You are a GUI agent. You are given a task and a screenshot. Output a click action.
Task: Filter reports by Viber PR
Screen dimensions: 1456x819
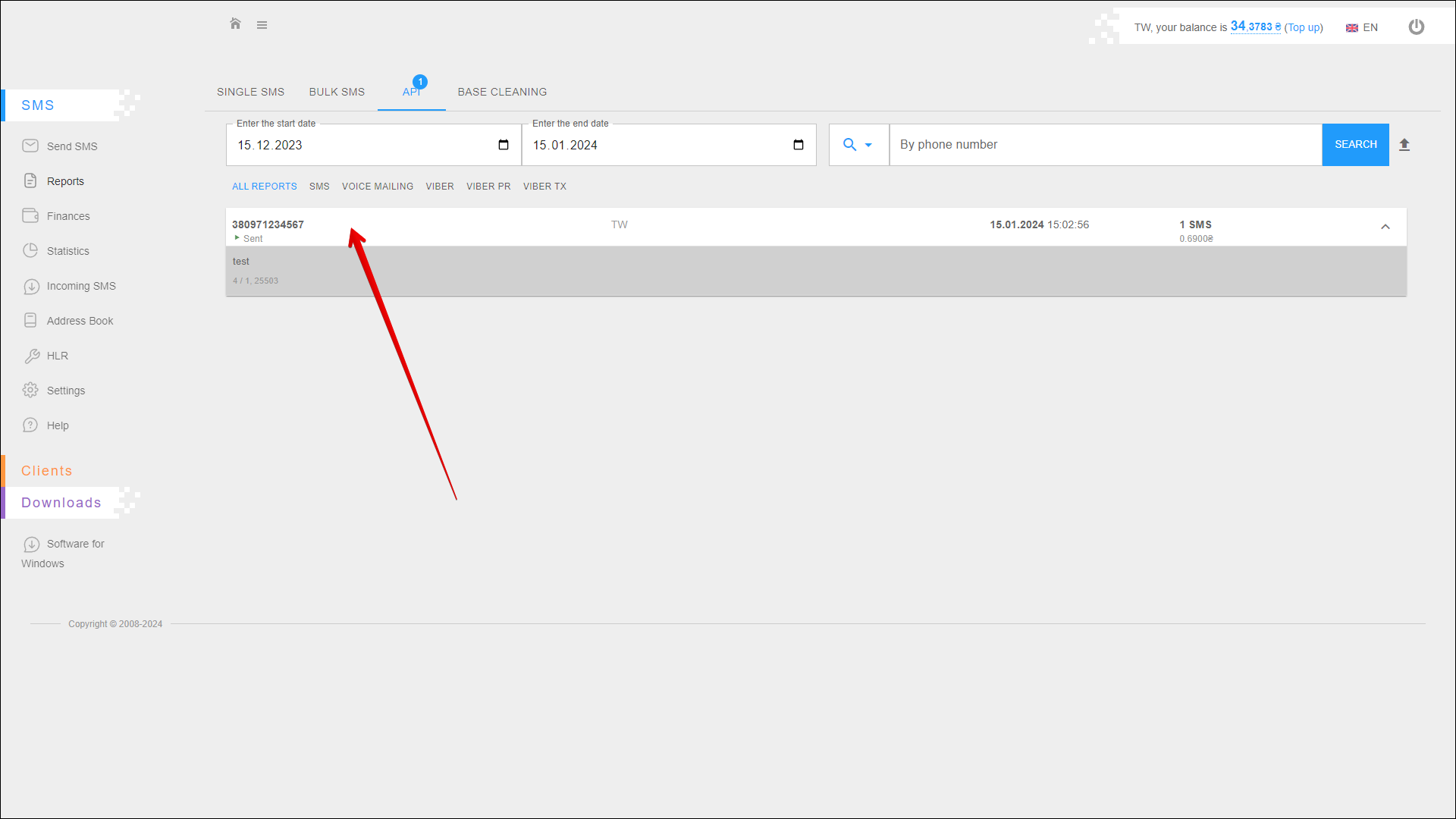(x=488, y=187)
